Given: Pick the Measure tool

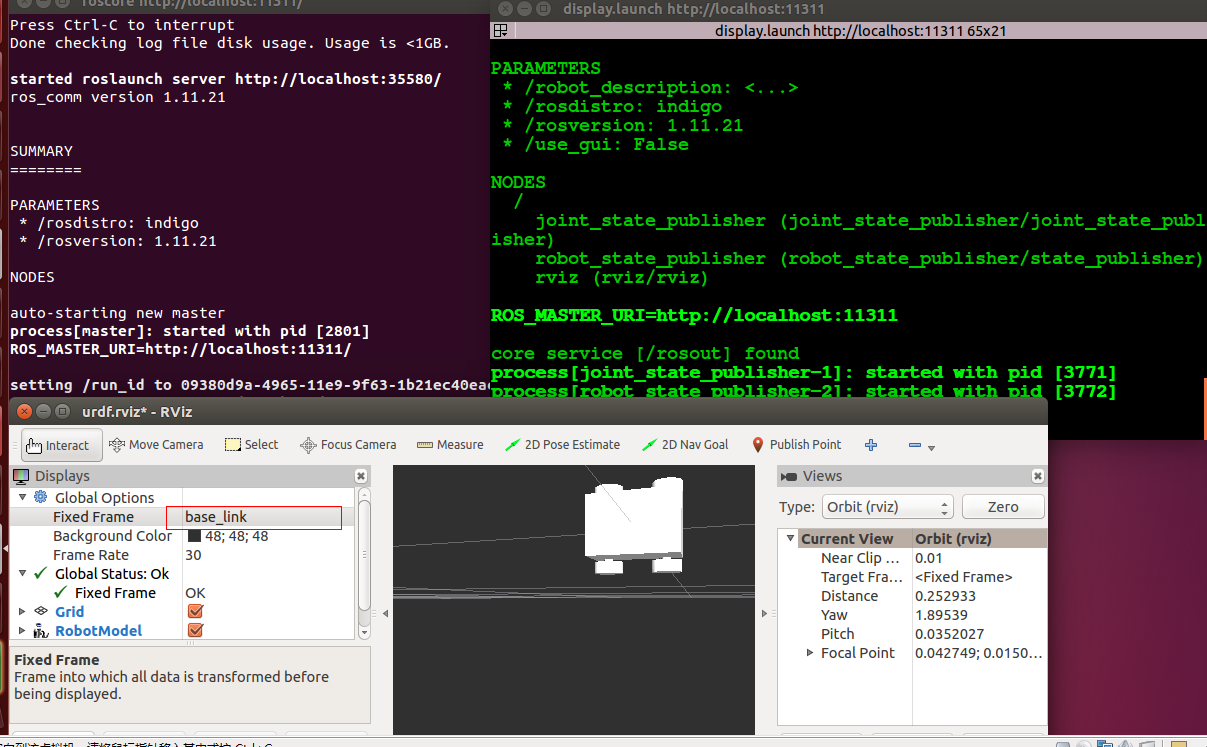Looking at the screenshot, I should click(x=450, y=445).
